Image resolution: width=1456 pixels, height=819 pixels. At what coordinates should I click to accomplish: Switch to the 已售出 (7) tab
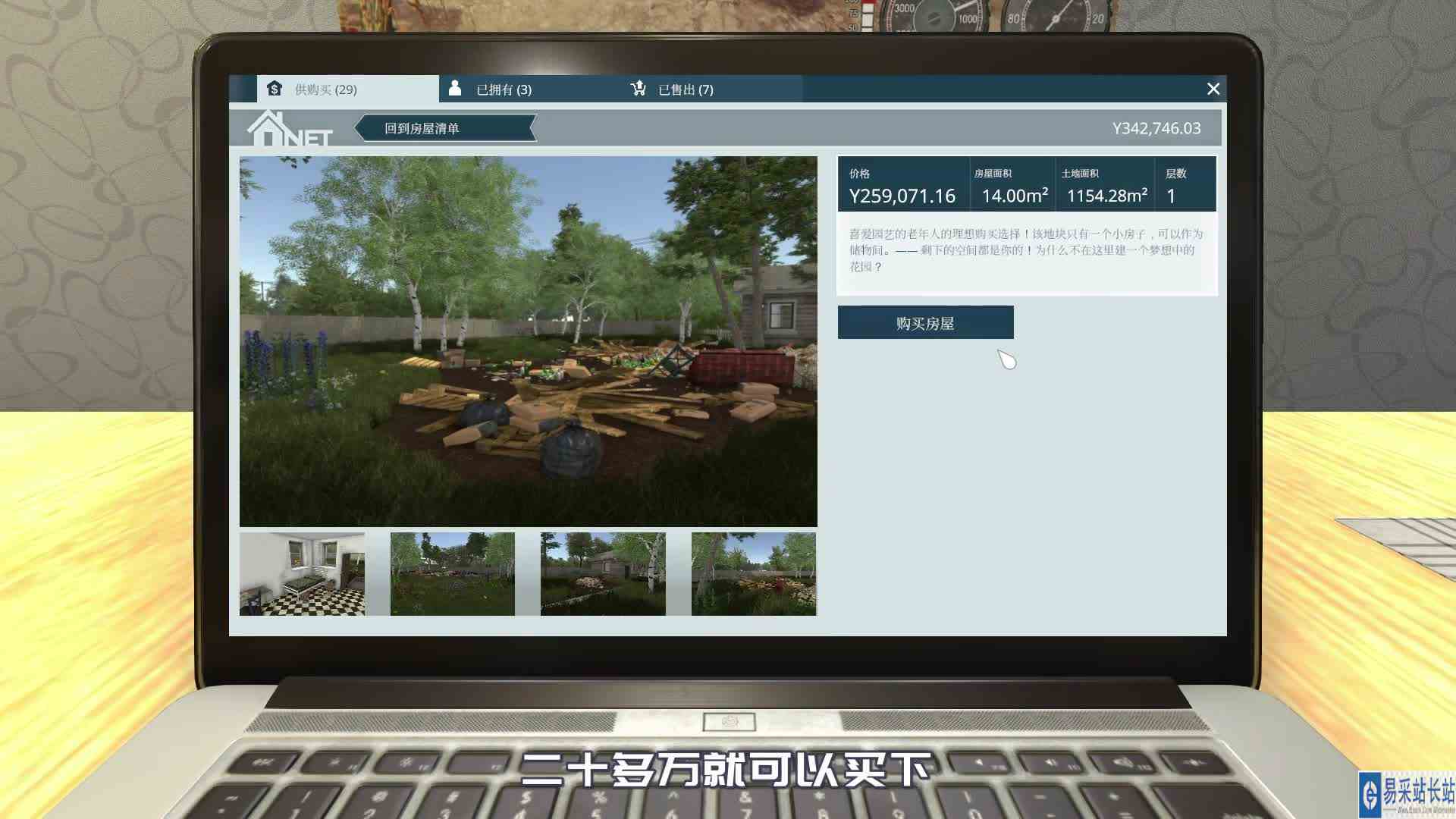711,89
